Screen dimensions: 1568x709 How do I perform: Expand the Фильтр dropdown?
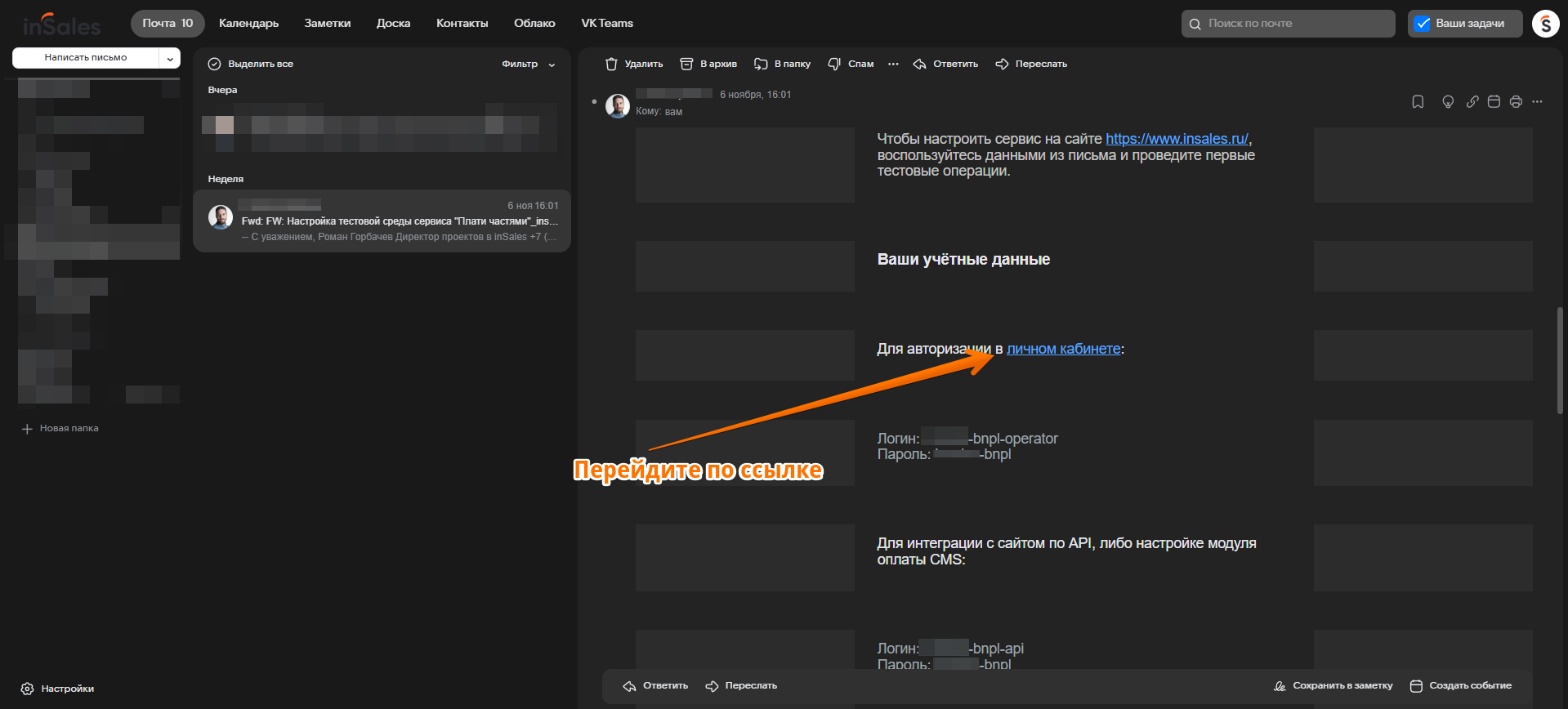pyautogui.click(x=528, y=64)
